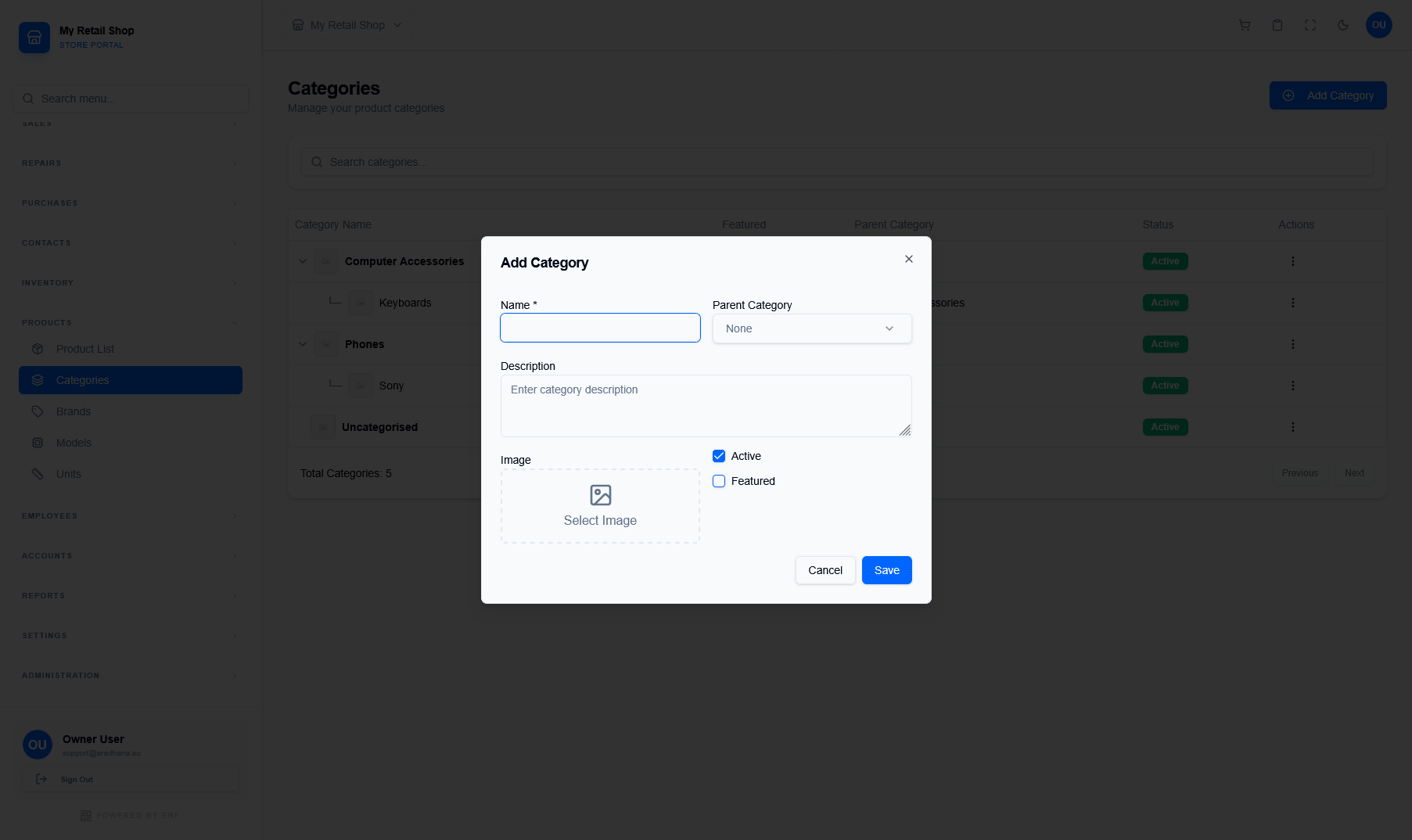Click the Sony category thumbnail
The width and height of the screenshot is (1412, 840).
[x=361, y=386]
